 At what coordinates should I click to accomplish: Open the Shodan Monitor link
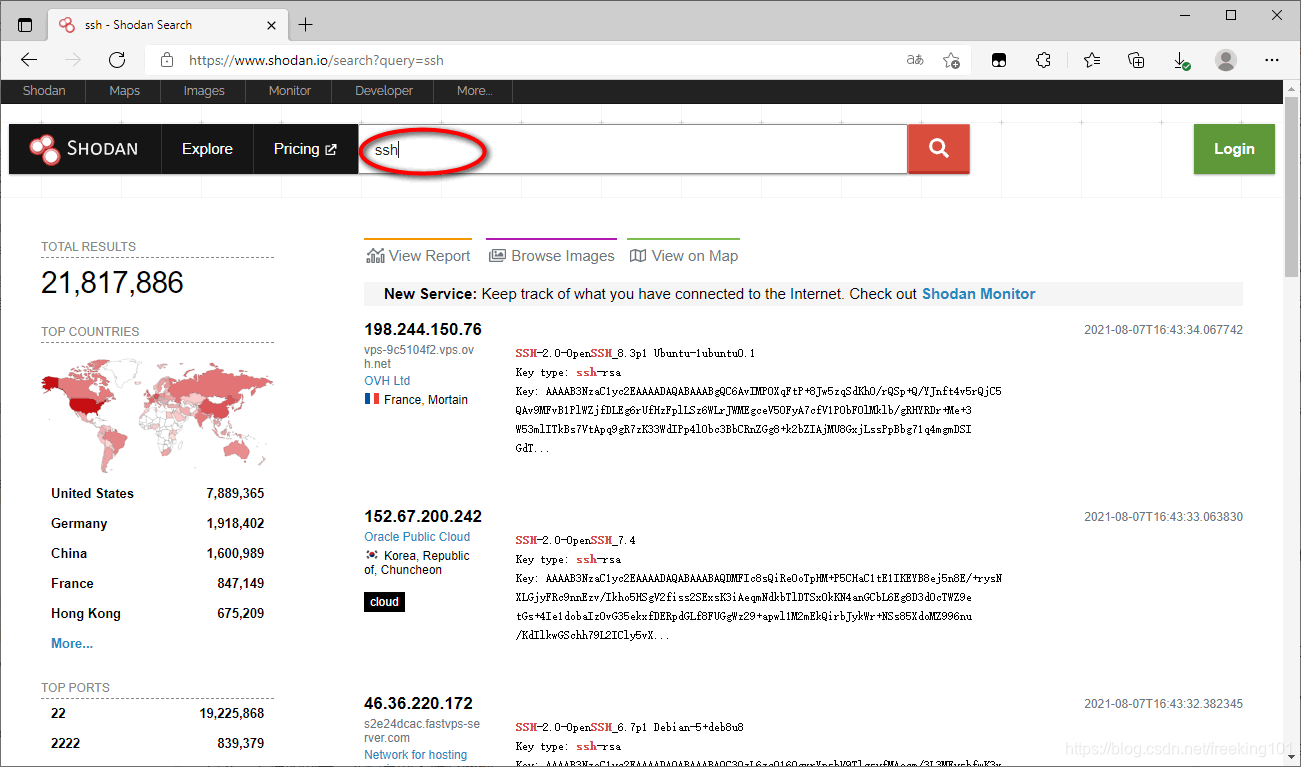978,294
